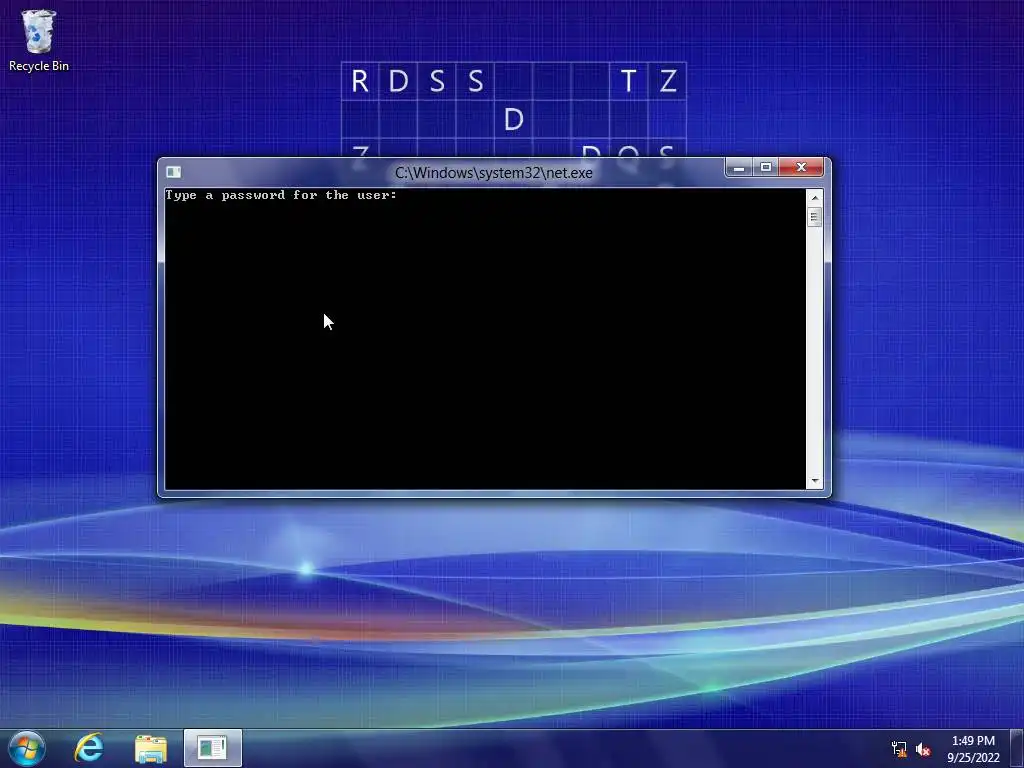Click top-row letter Z in gadget grid

(x=667, y=82)
